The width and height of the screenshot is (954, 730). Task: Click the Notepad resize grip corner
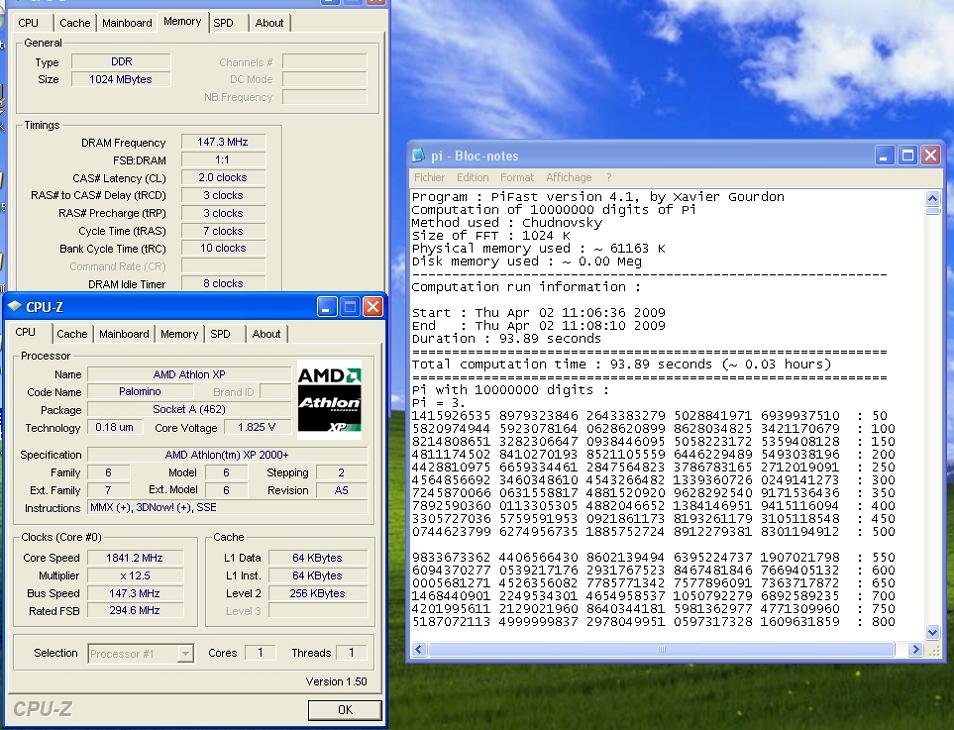(933, 650)
